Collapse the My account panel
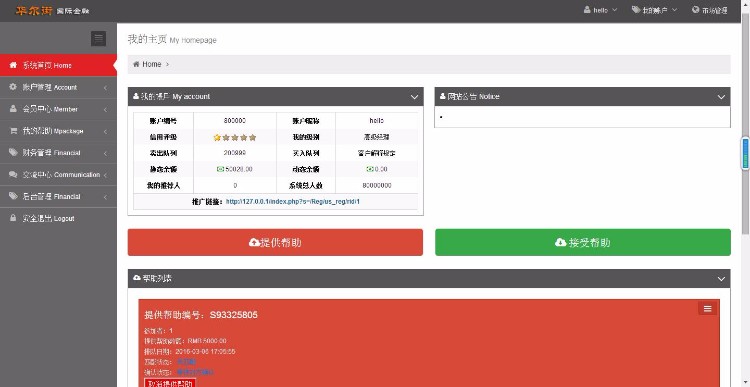 click(x=414, y=97)
